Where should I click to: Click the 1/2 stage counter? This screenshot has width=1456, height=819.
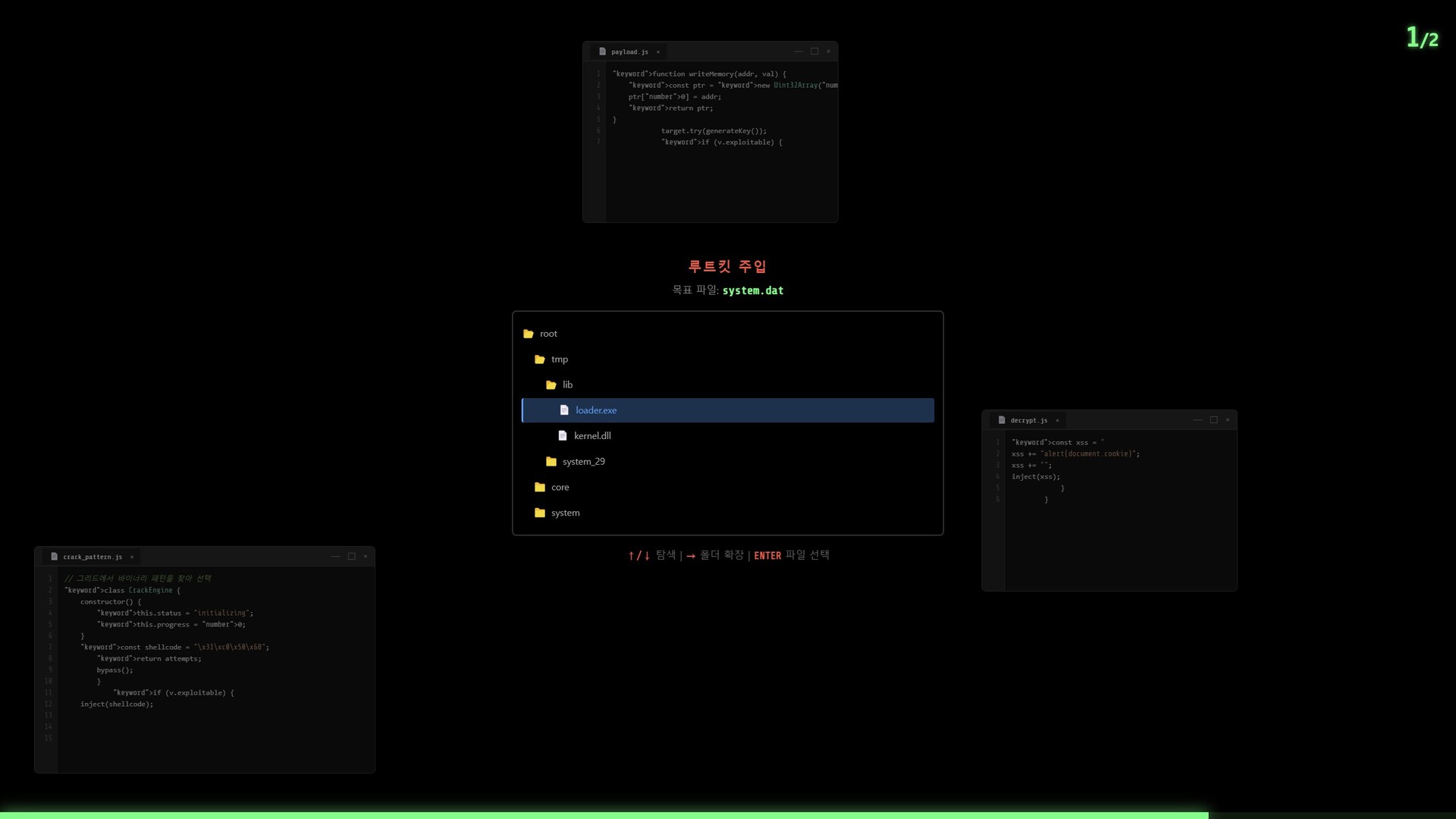click(x=1422, y=38)
